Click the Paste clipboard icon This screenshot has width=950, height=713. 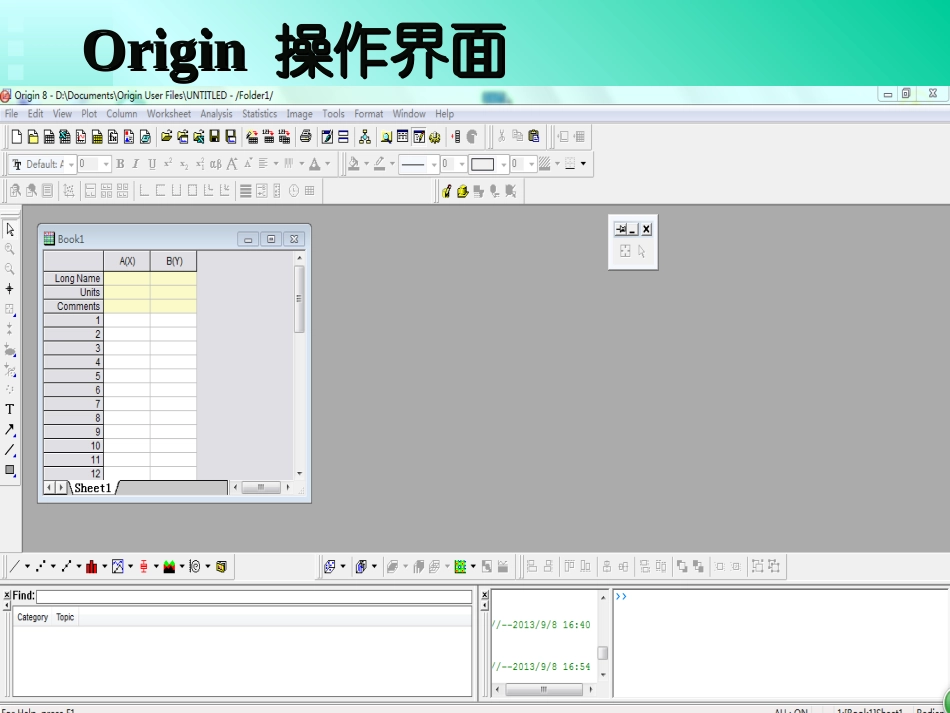534,136
